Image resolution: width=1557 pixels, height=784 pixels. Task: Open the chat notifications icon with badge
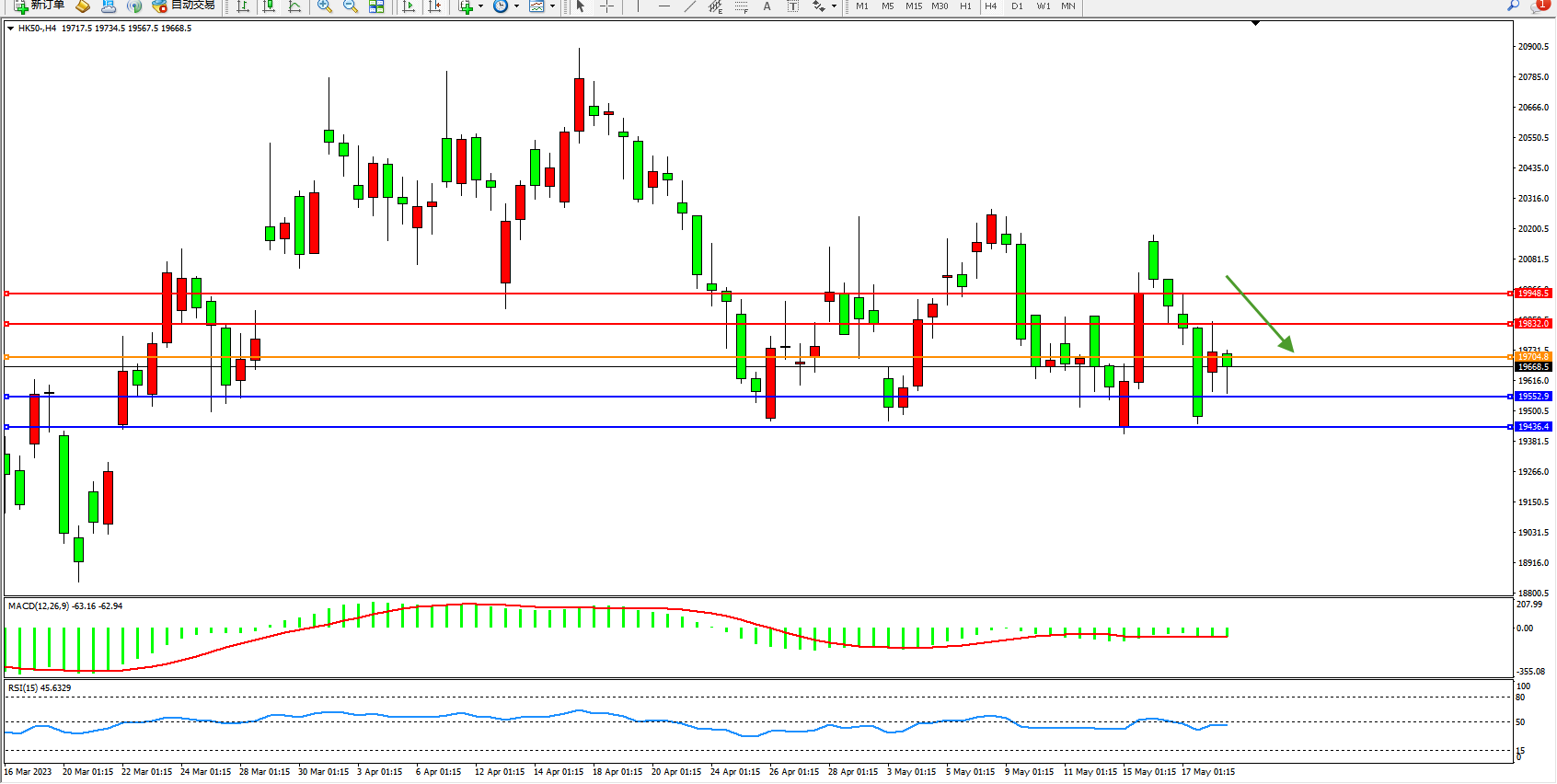tap(1540, 6)
